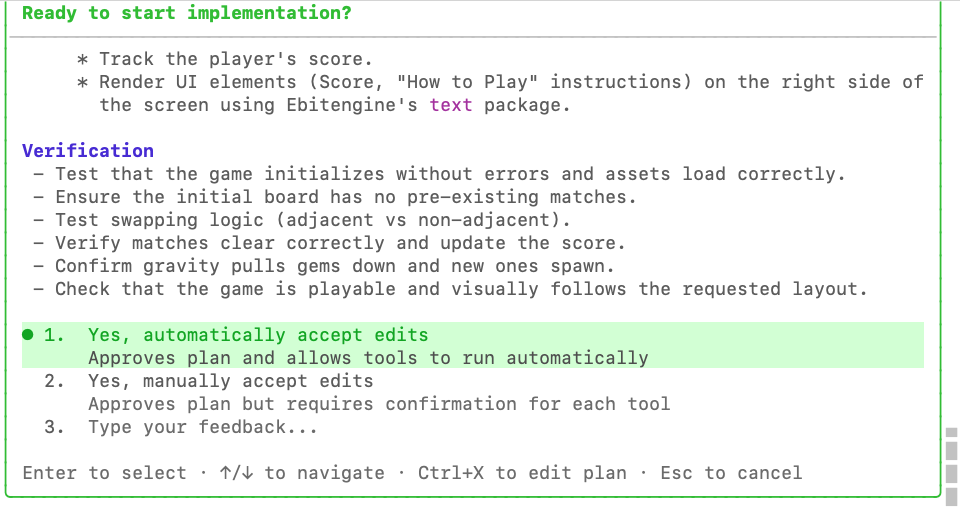960x514 pixels.
Task: Select "Yes, automatically accept edits" option
Action: 257,335
